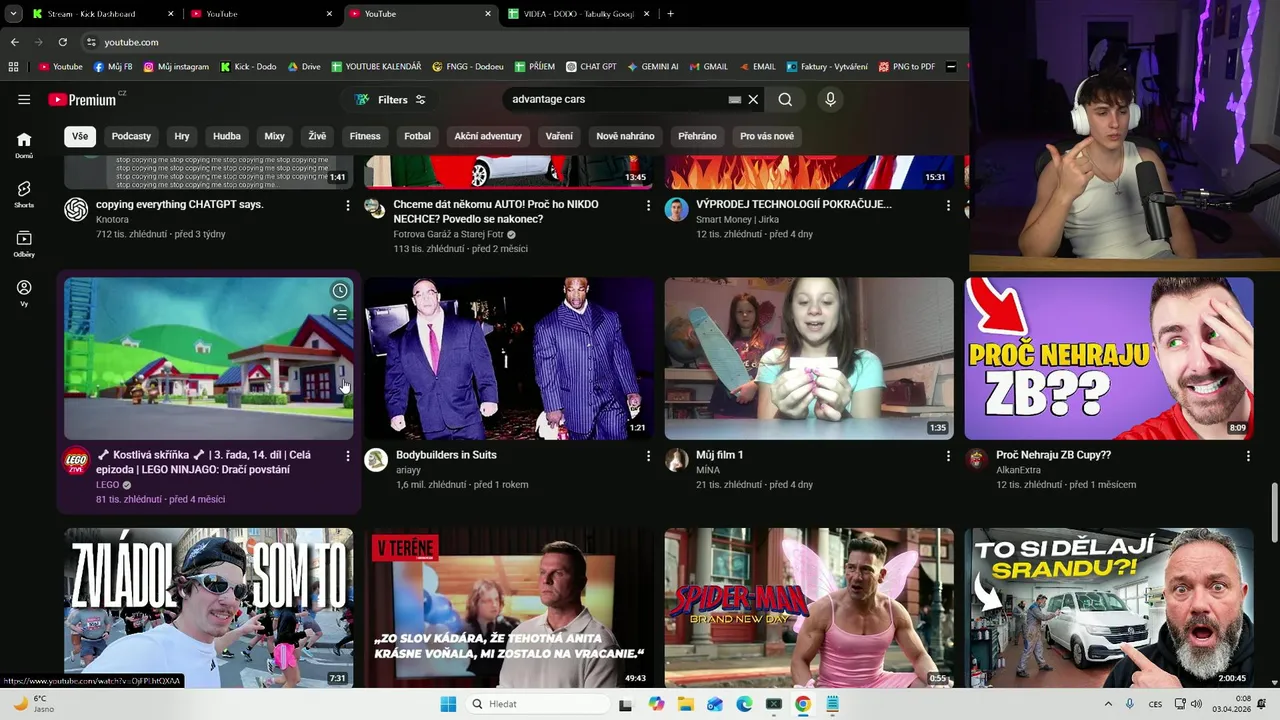Open Windows Start menu
Screen dimensions: 1280x720
[x=448, y=704]
